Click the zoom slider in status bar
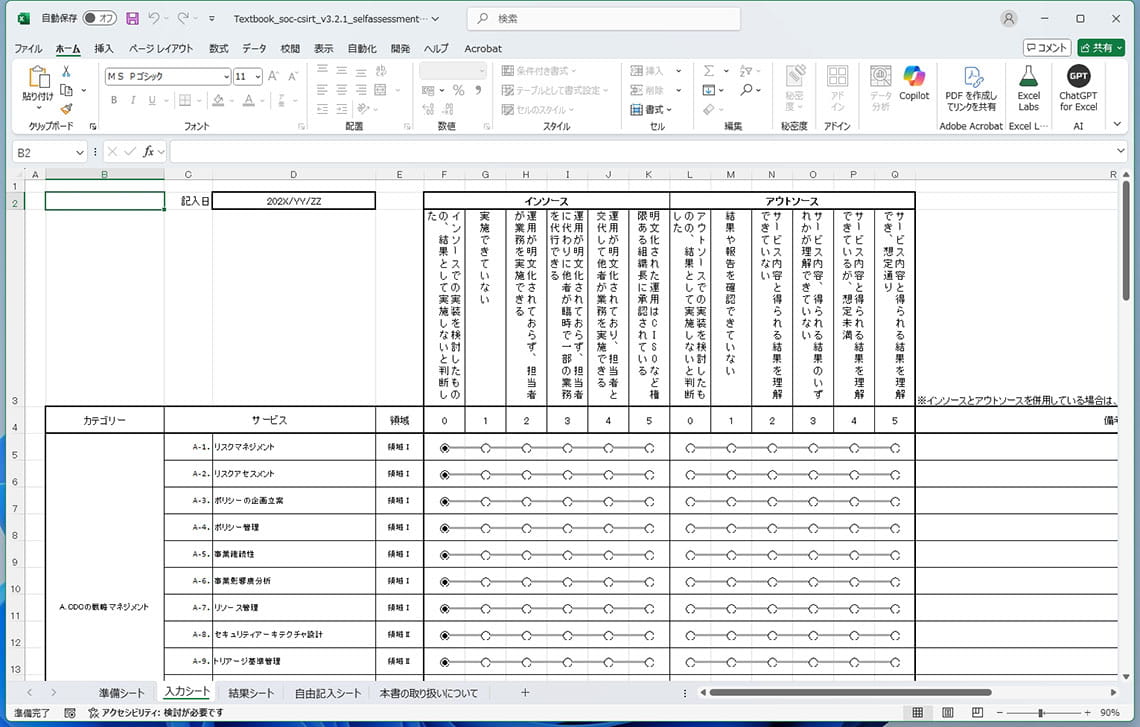Viewport: 1140px width, 727px height. (1041, 713)
